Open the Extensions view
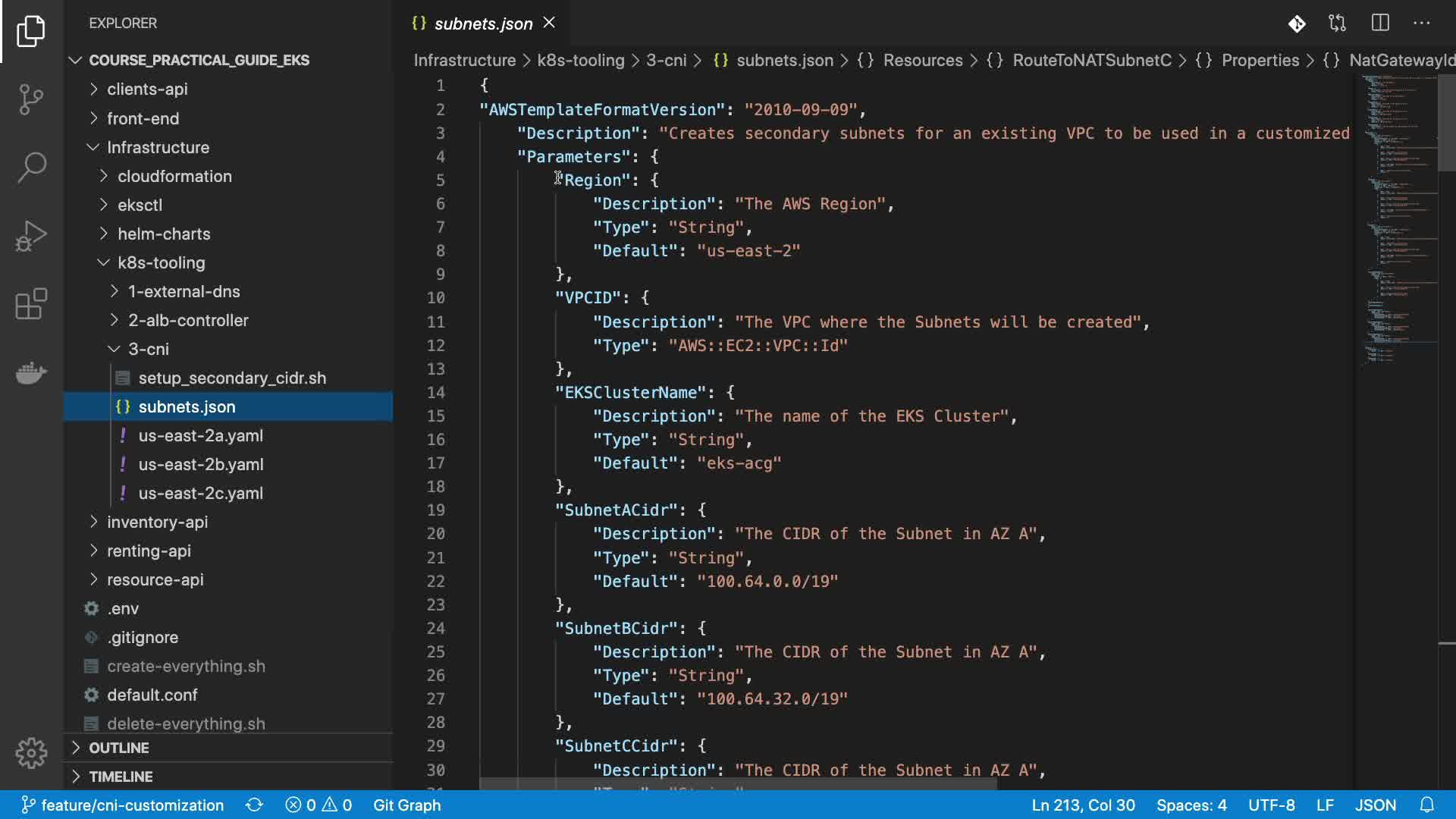The image size is (1456, 819). [x=31, y=304]
